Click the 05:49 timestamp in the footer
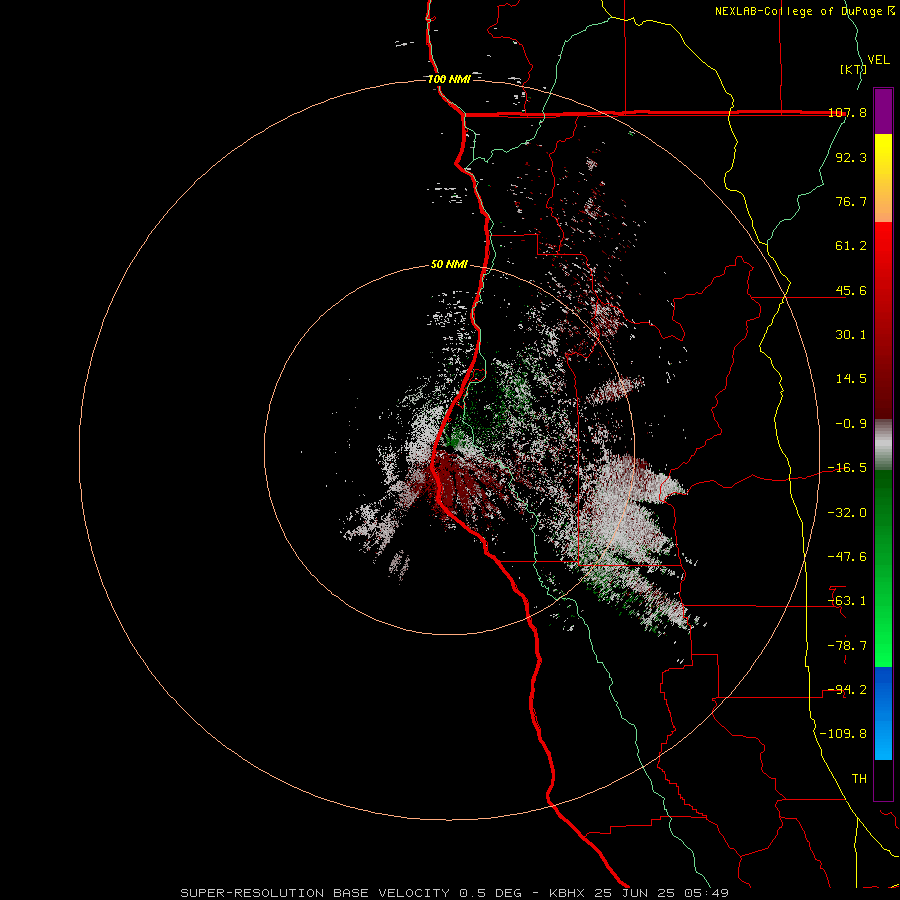 coord(707,893)
